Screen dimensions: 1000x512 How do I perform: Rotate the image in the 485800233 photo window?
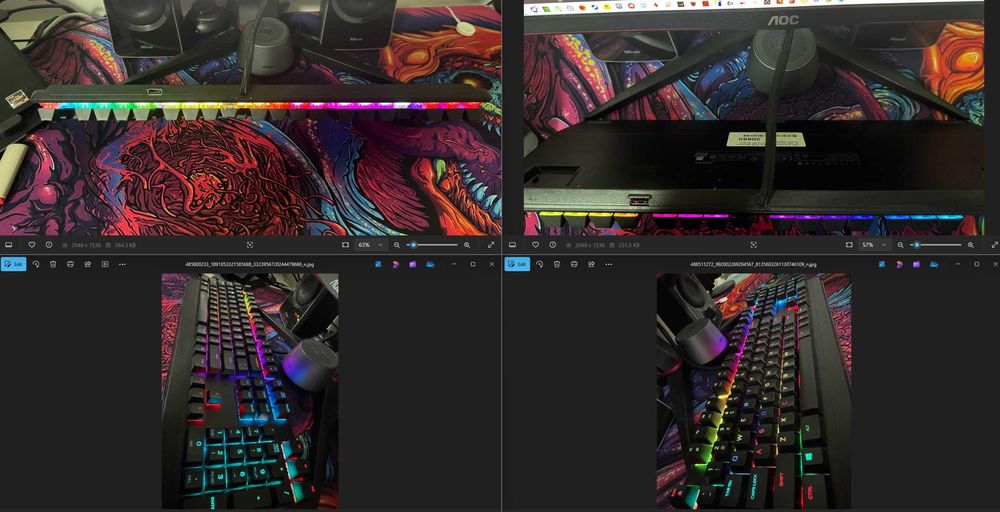coord(36,264)
